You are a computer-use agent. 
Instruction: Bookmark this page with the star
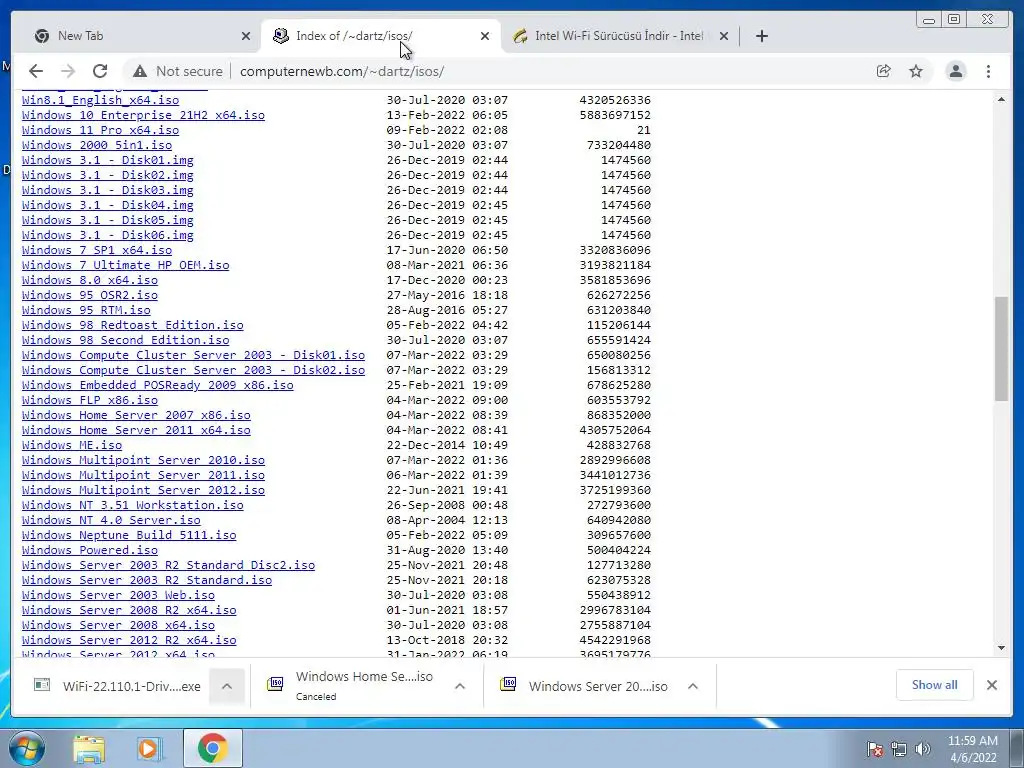(916, 71)
